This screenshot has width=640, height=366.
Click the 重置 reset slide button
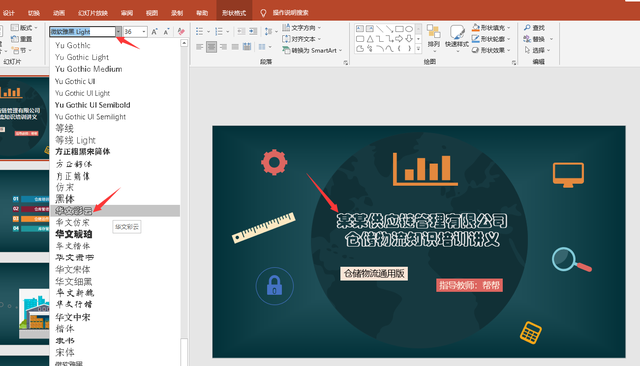pyautogui.click(x=22, y=39)
